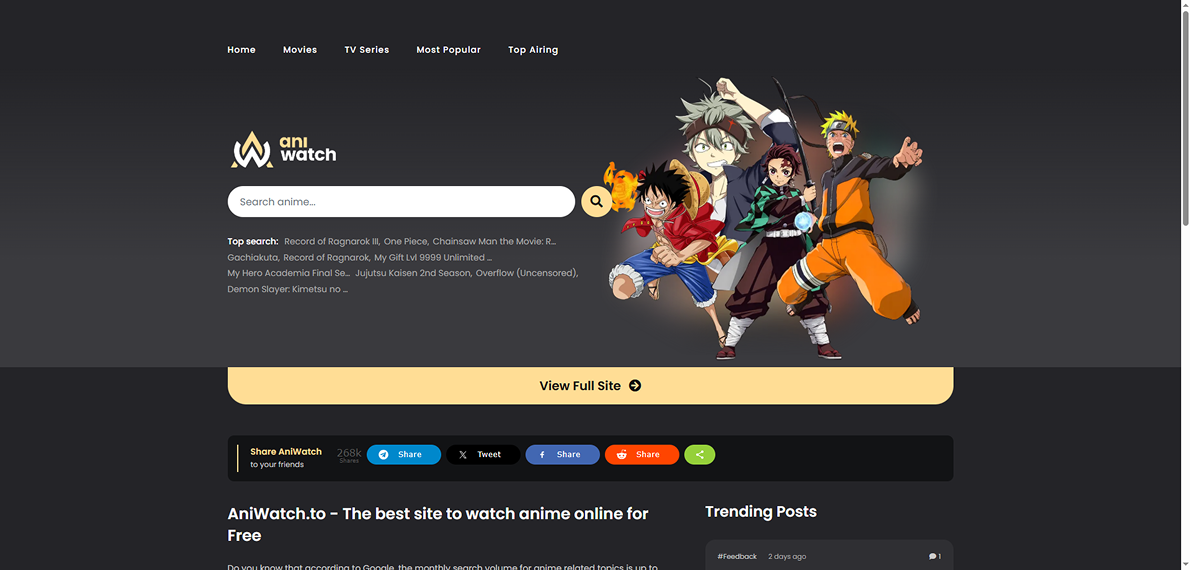This screenshot has width=1190, height=570.
Task: Click the #Feedback tag in Trending Posts
Action: pos(737,556)
